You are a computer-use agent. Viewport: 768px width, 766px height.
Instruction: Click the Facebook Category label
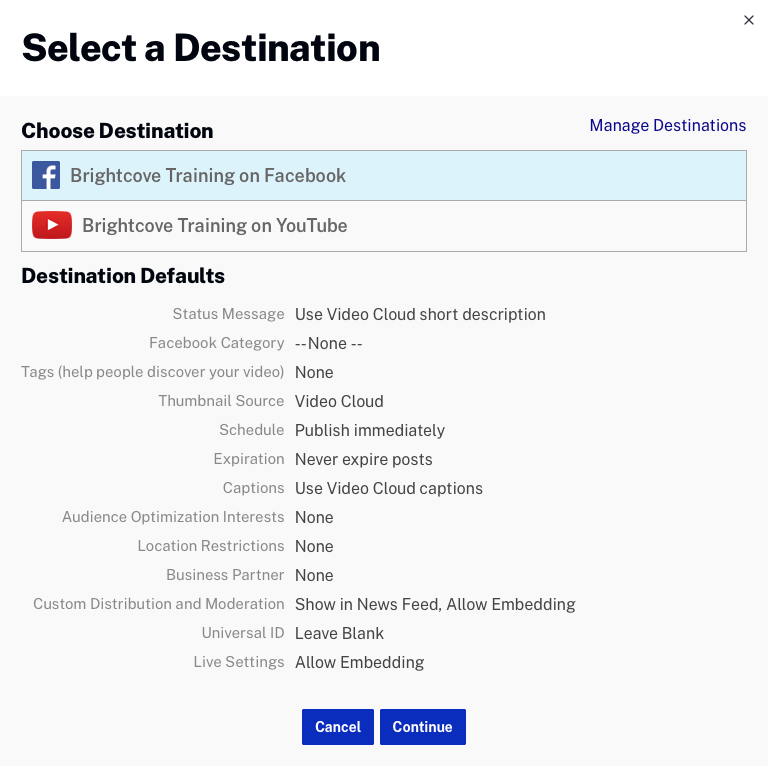click(217, 343)
